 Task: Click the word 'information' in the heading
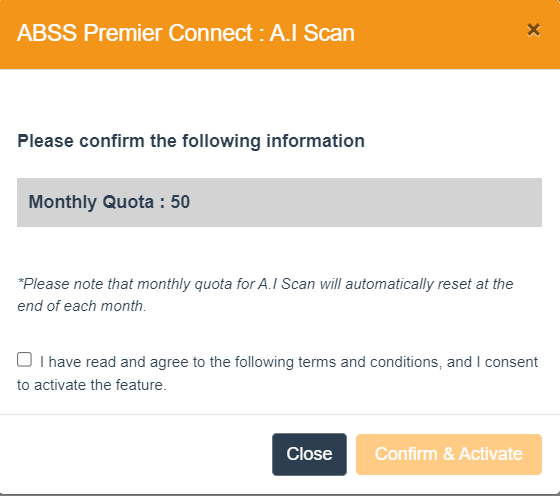316,140
